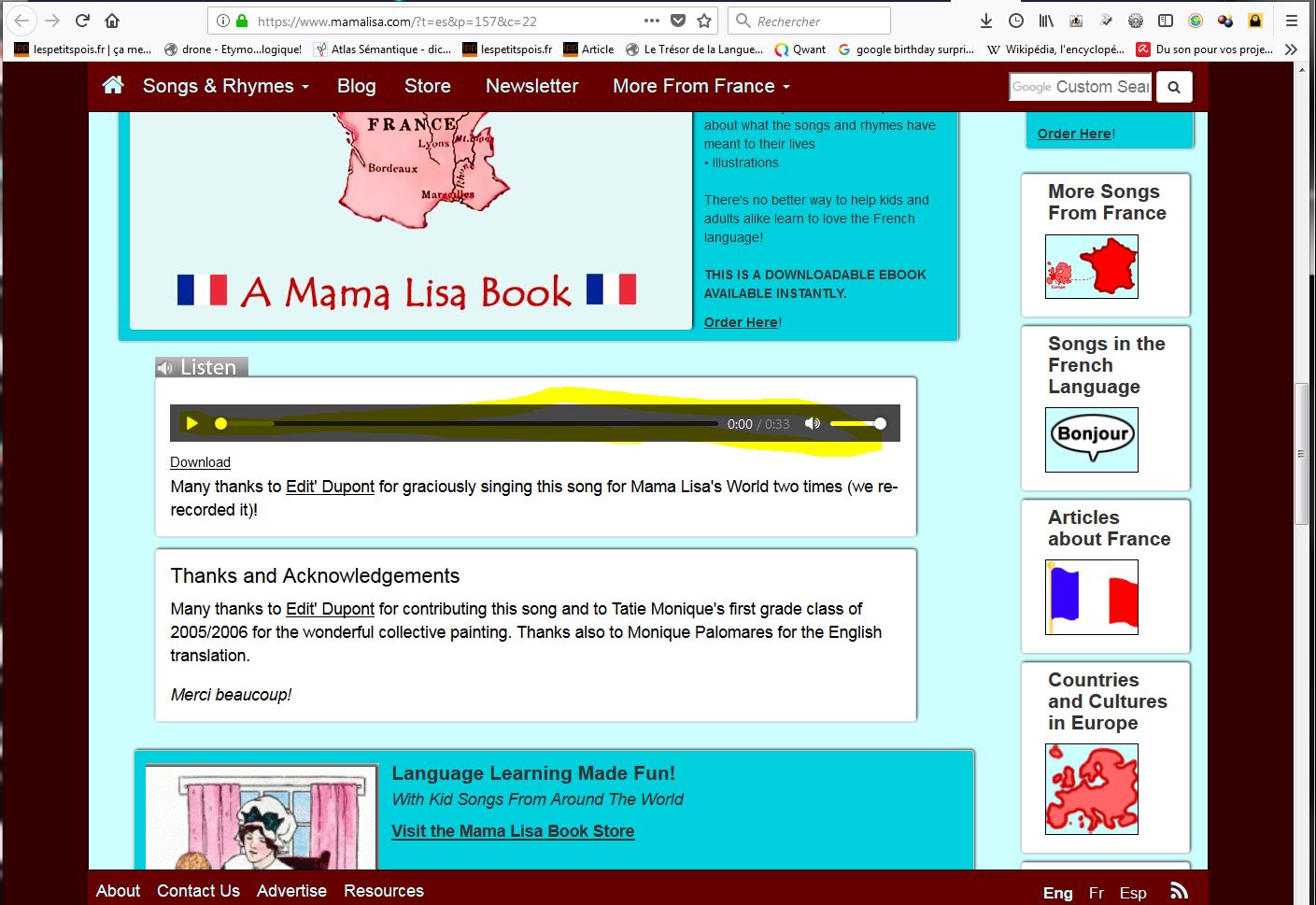Go to the Store menu item
The image size is (1316, 905).
point(427,86)
